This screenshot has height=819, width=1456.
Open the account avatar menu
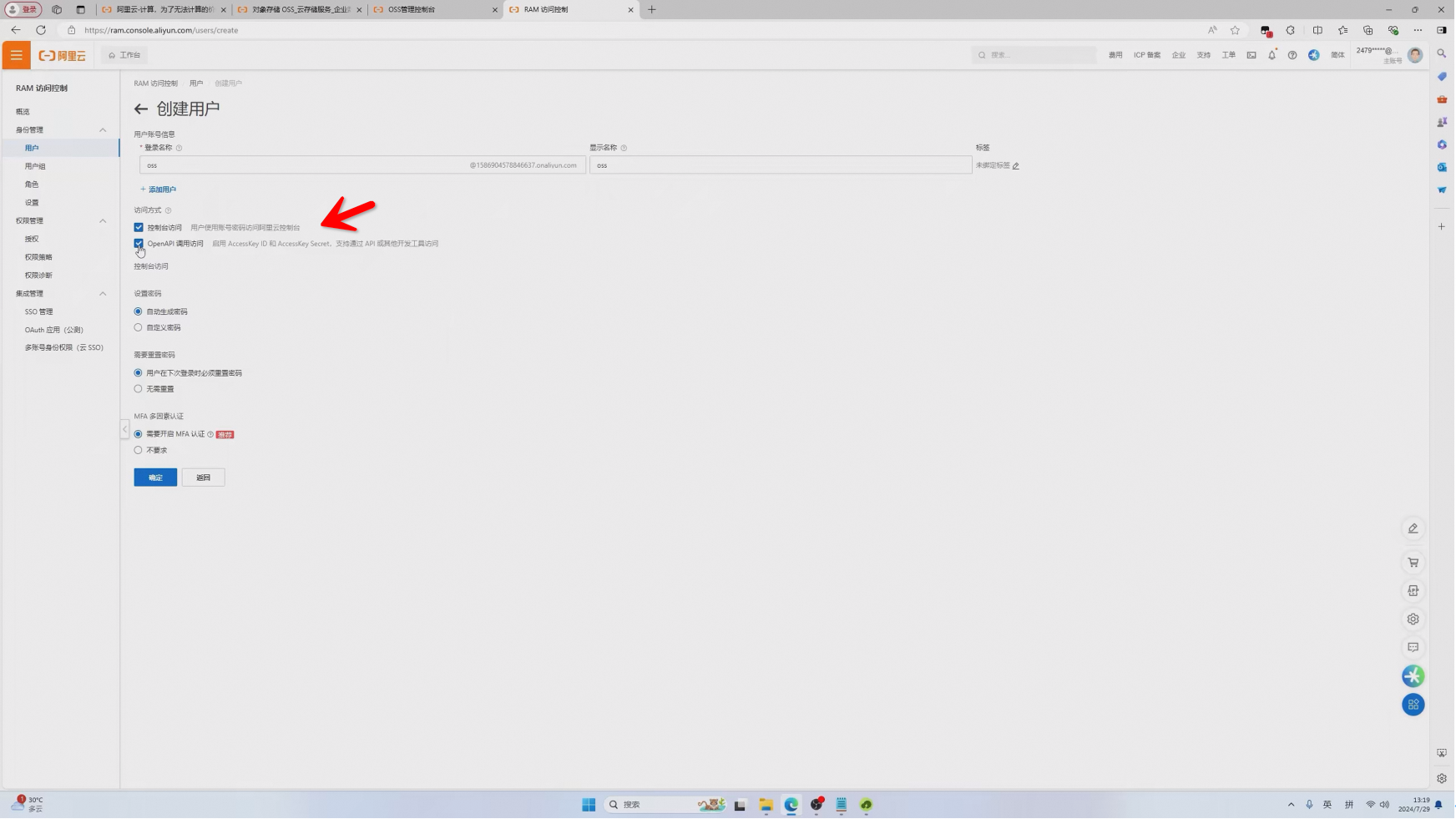tap(1415, 55)
